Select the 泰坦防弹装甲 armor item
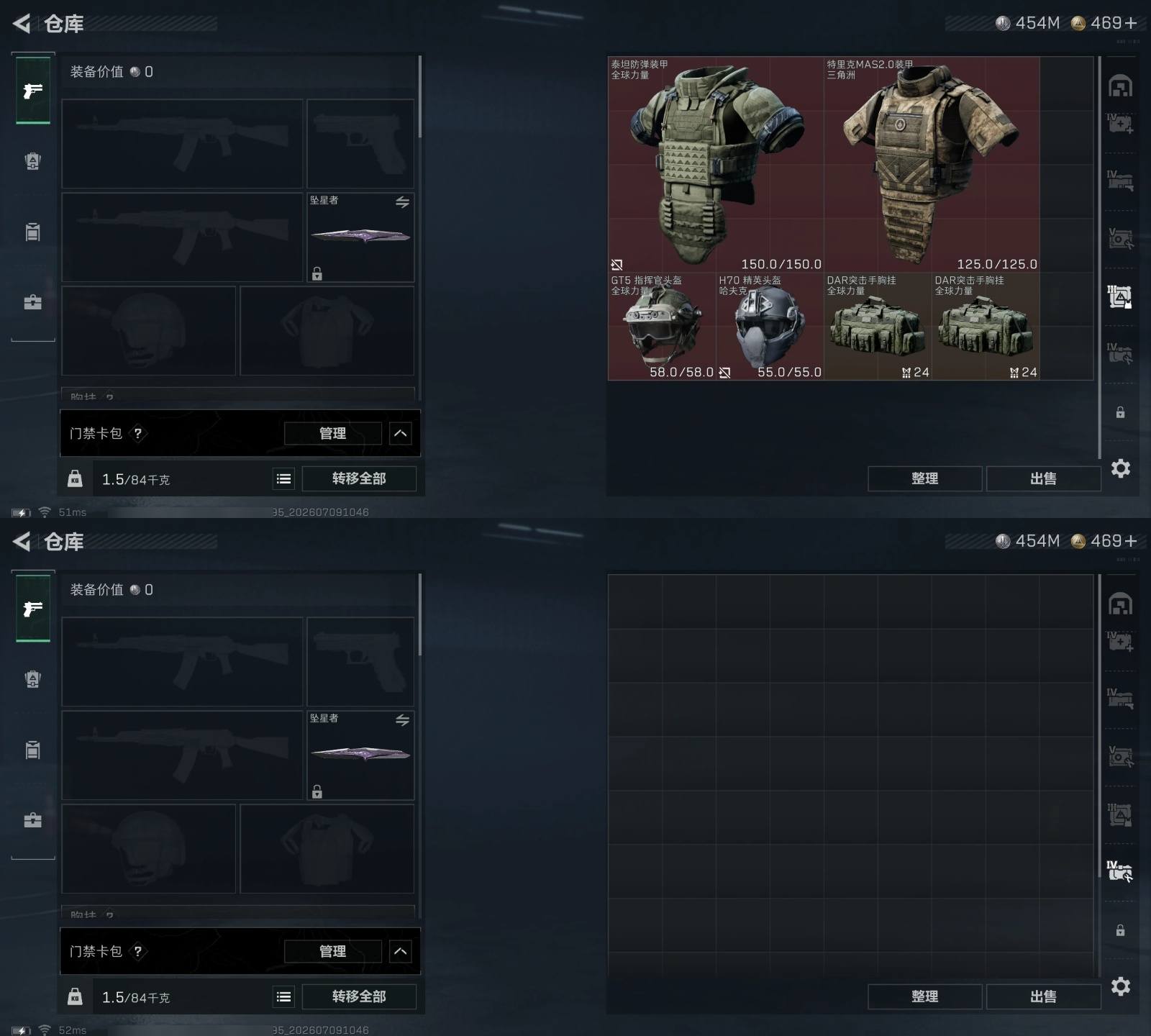Image resolution: width=1151 pixels, height=1036 pixels. (x=716, y=164)
